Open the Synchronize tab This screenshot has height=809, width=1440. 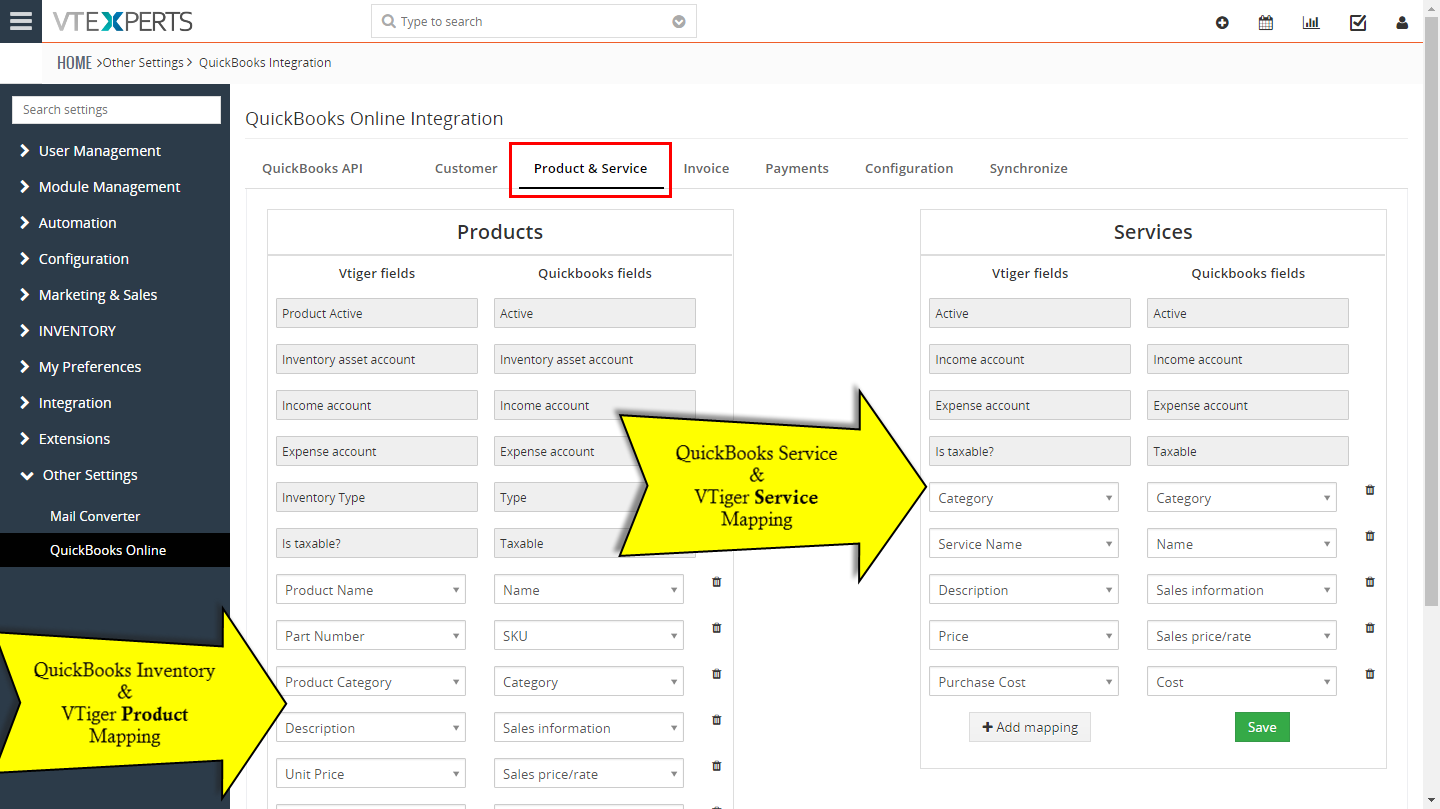click(1029, 168)
